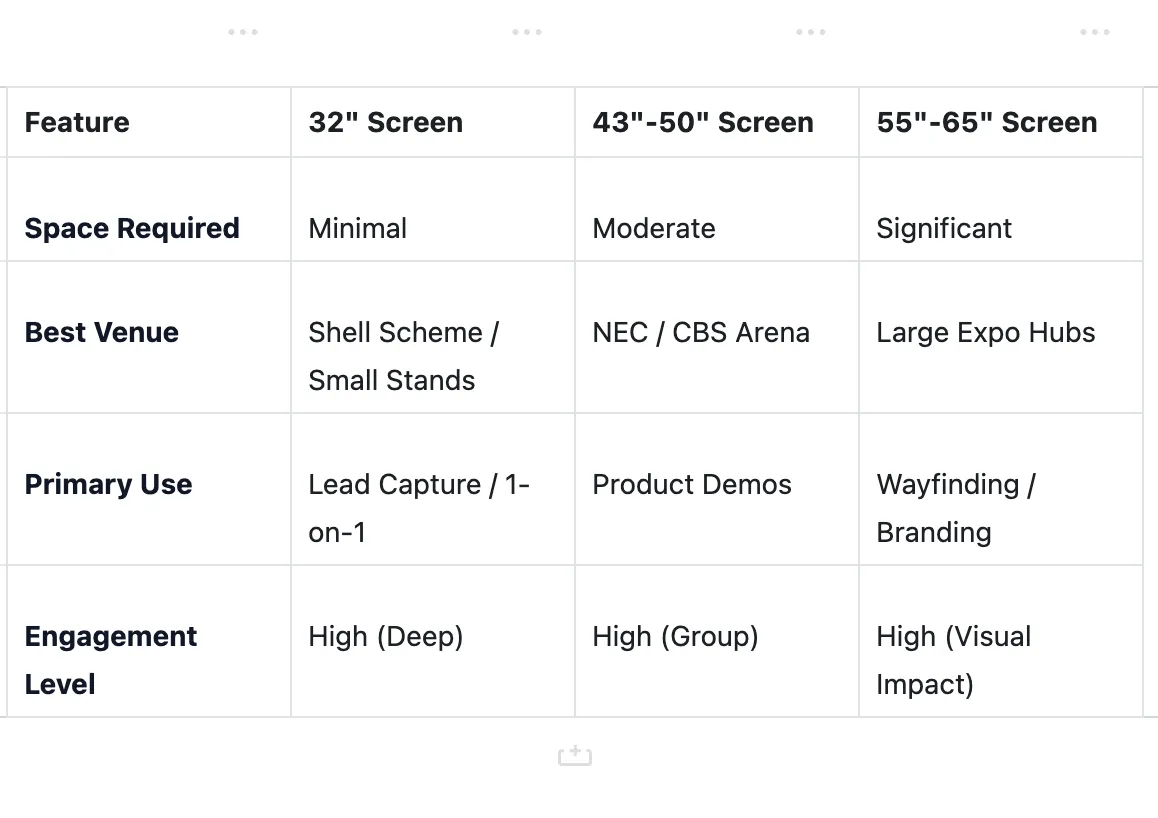Select the 43"-50" Screen header cell
This screenshot has height=818, width=1158.
(x=703, y=123)
